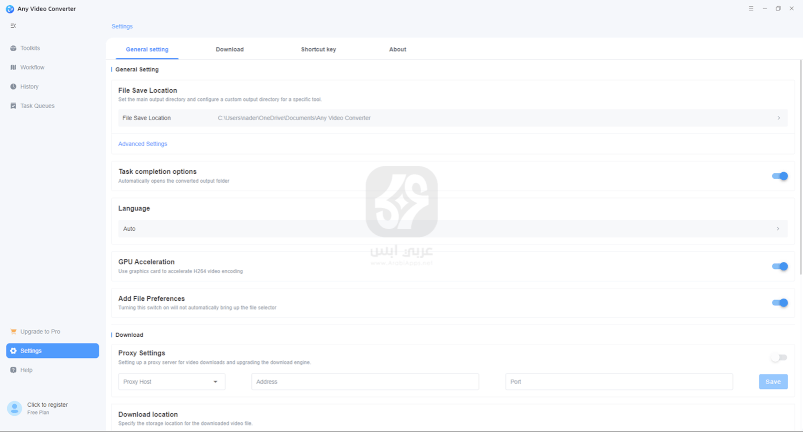Enable the Proxy Settings switch
This screenshot has width=803, height=432.
point(779,357)
